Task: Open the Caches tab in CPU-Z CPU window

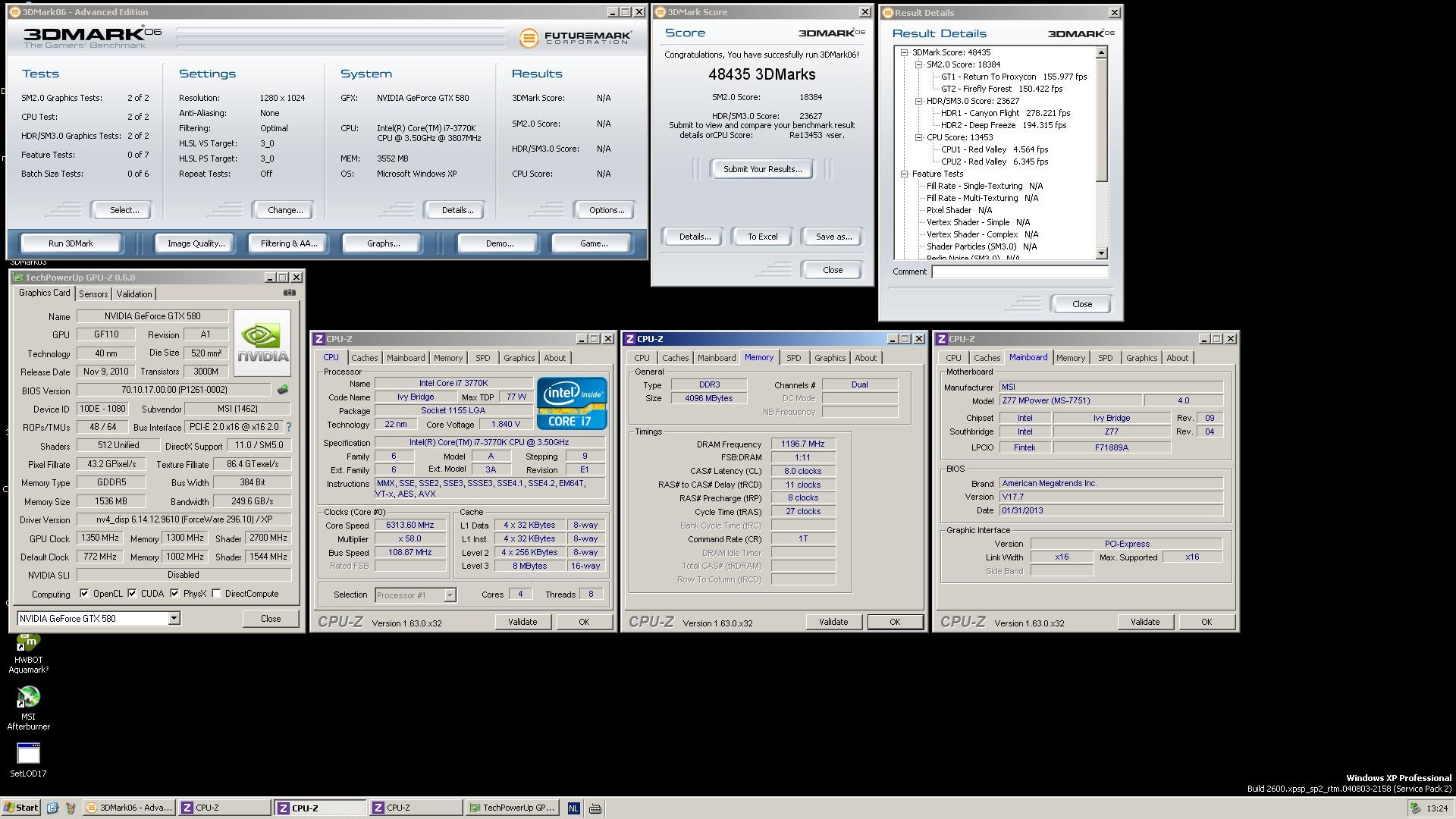Action: click(364, 358)
